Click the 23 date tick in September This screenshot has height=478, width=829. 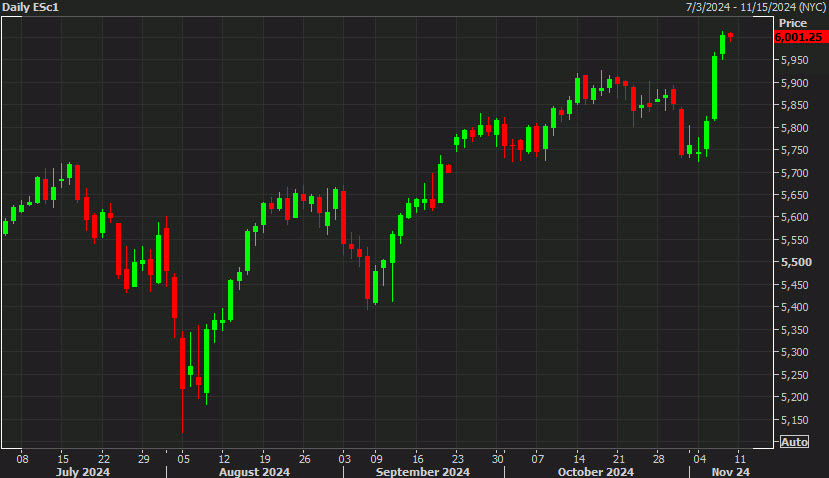click(456, 457)
